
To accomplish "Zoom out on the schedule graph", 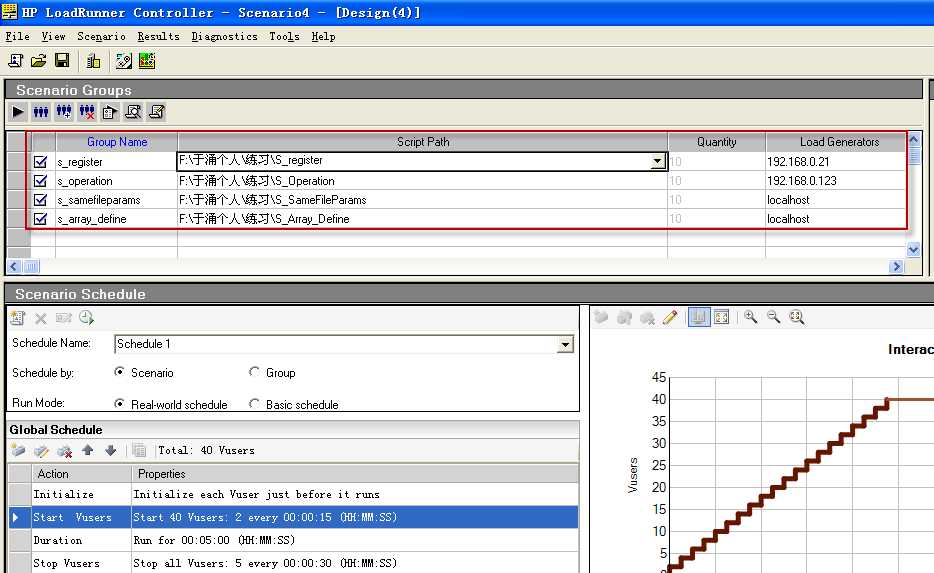I will point(773,317).
